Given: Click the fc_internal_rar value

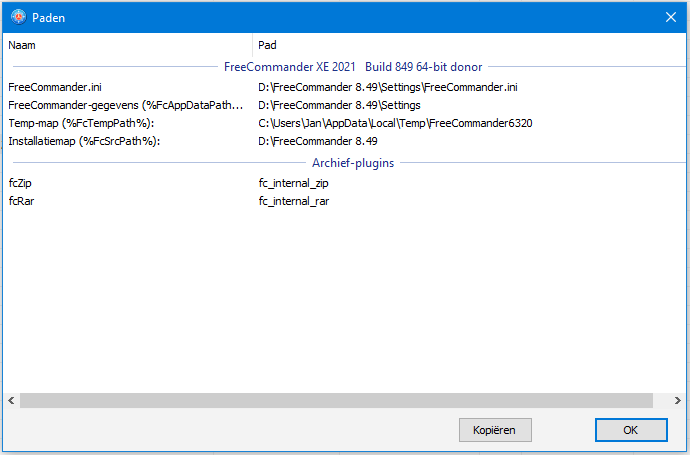Looking at the screenshot, I should (x=294, y=201).
